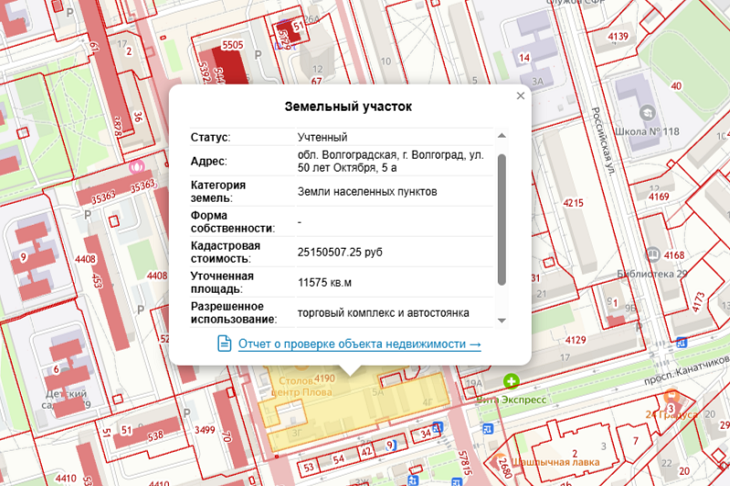
Task: Click the bus stop icon right of parcel 34
Action: pos(437,427)
